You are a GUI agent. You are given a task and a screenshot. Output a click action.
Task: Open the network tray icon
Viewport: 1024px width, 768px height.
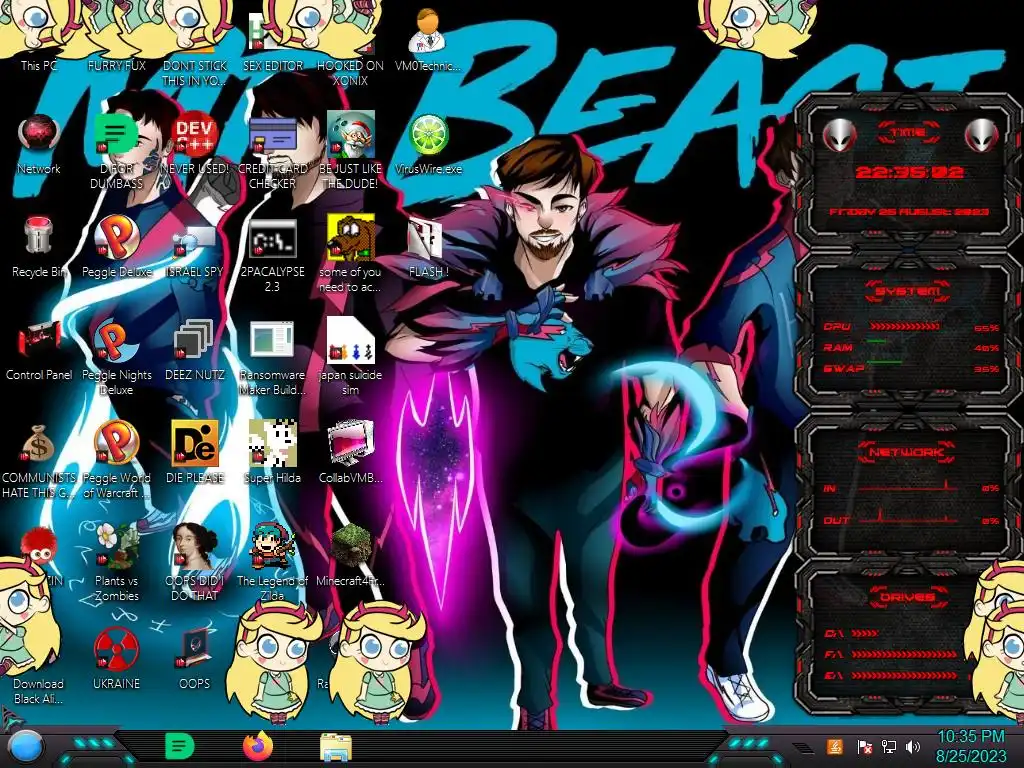click(x=889, y=746)
